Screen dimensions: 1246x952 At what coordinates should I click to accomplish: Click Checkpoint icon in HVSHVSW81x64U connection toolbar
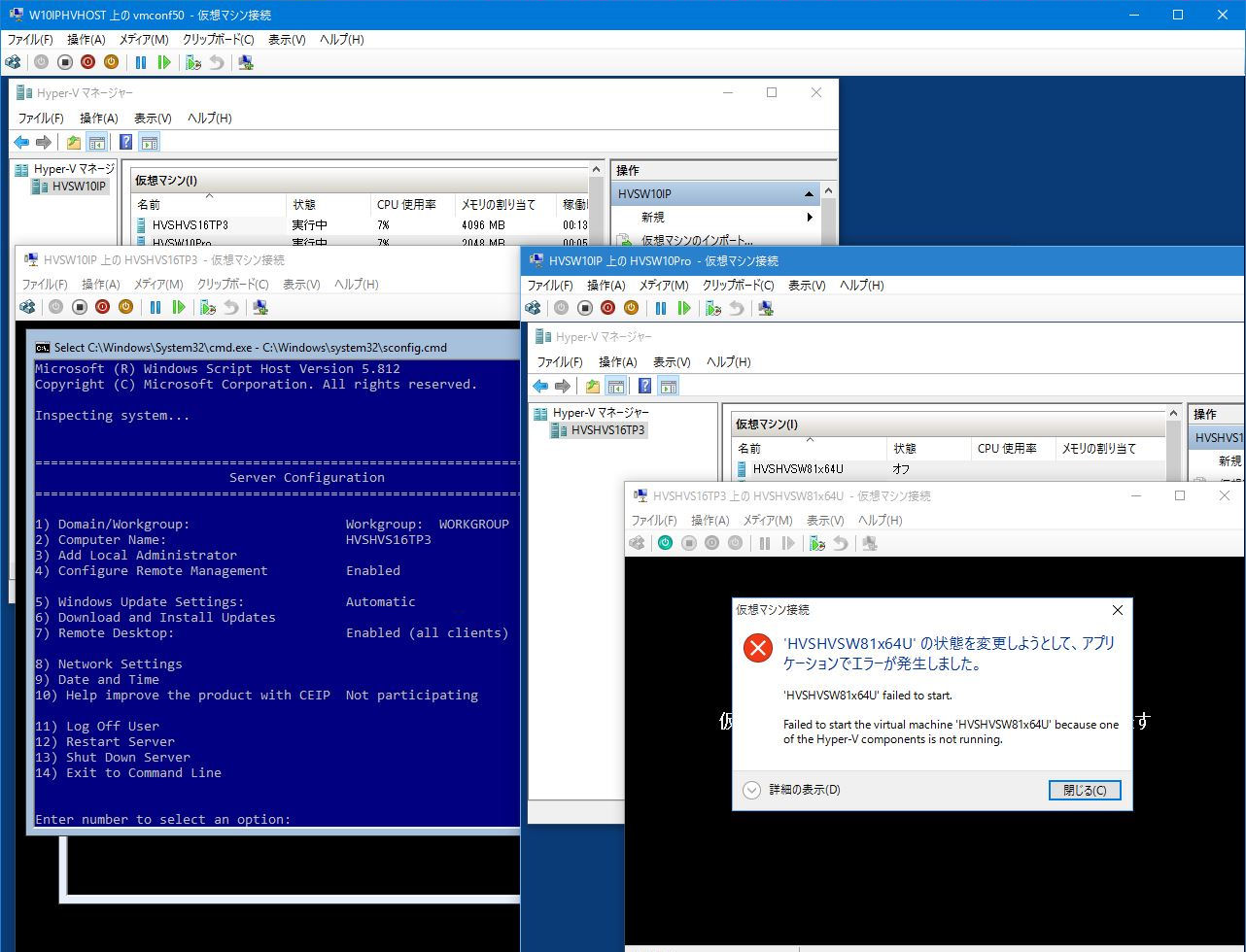pos(817,543)
